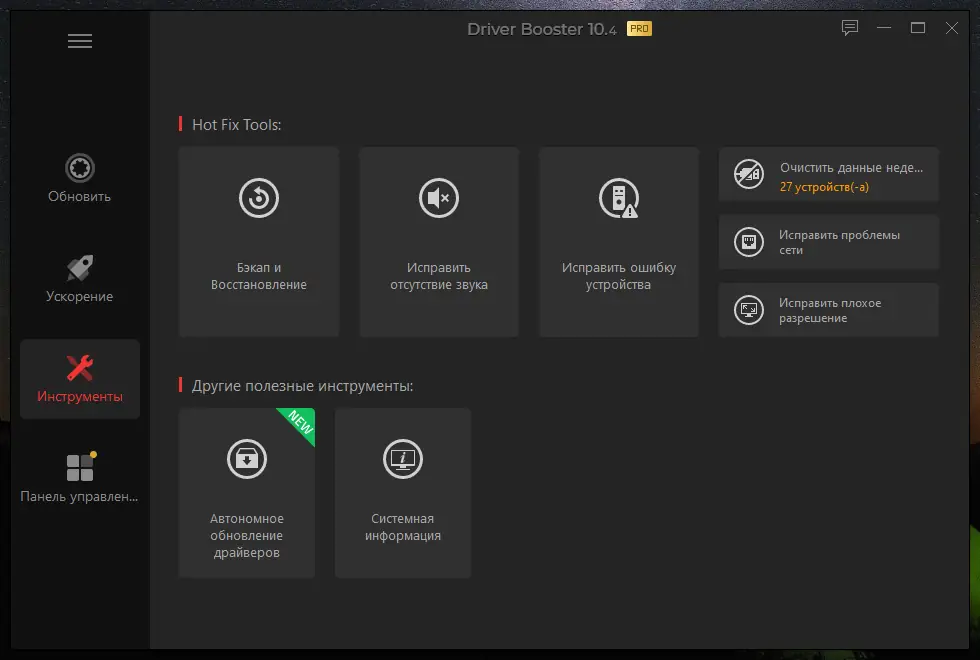
Task: Select the Обновить gear icon in sidebar
Action: click(80, 168)
